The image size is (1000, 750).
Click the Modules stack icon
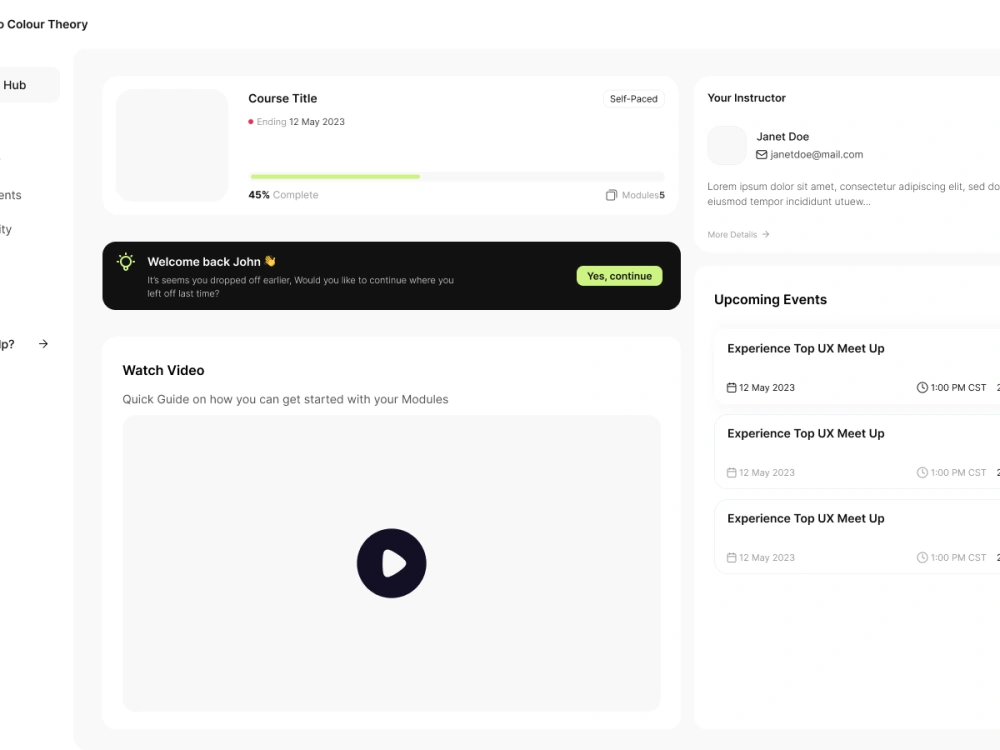point(611,195)
